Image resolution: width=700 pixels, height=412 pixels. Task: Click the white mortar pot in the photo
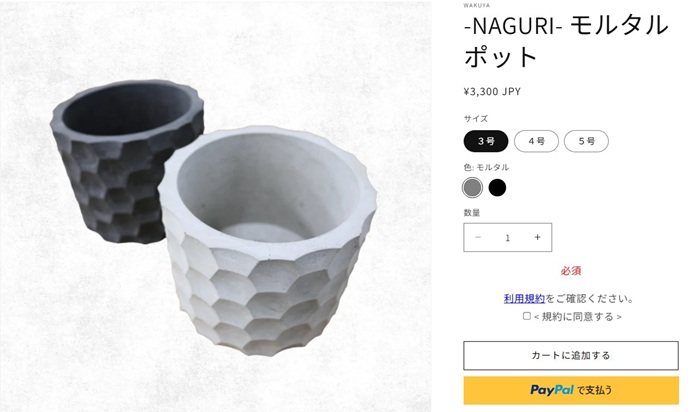pos(270,250)
